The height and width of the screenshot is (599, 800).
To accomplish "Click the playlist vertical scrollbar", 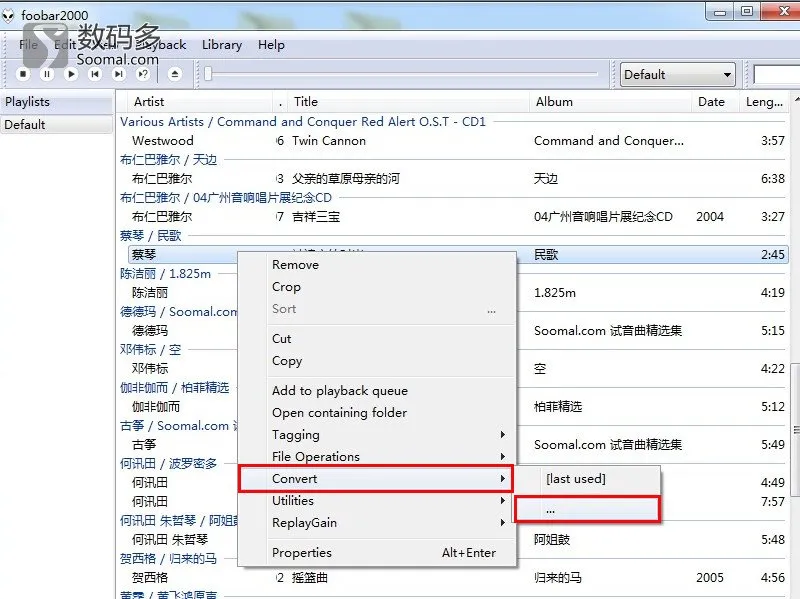I will pyautogui.click(x=795, y=430).
